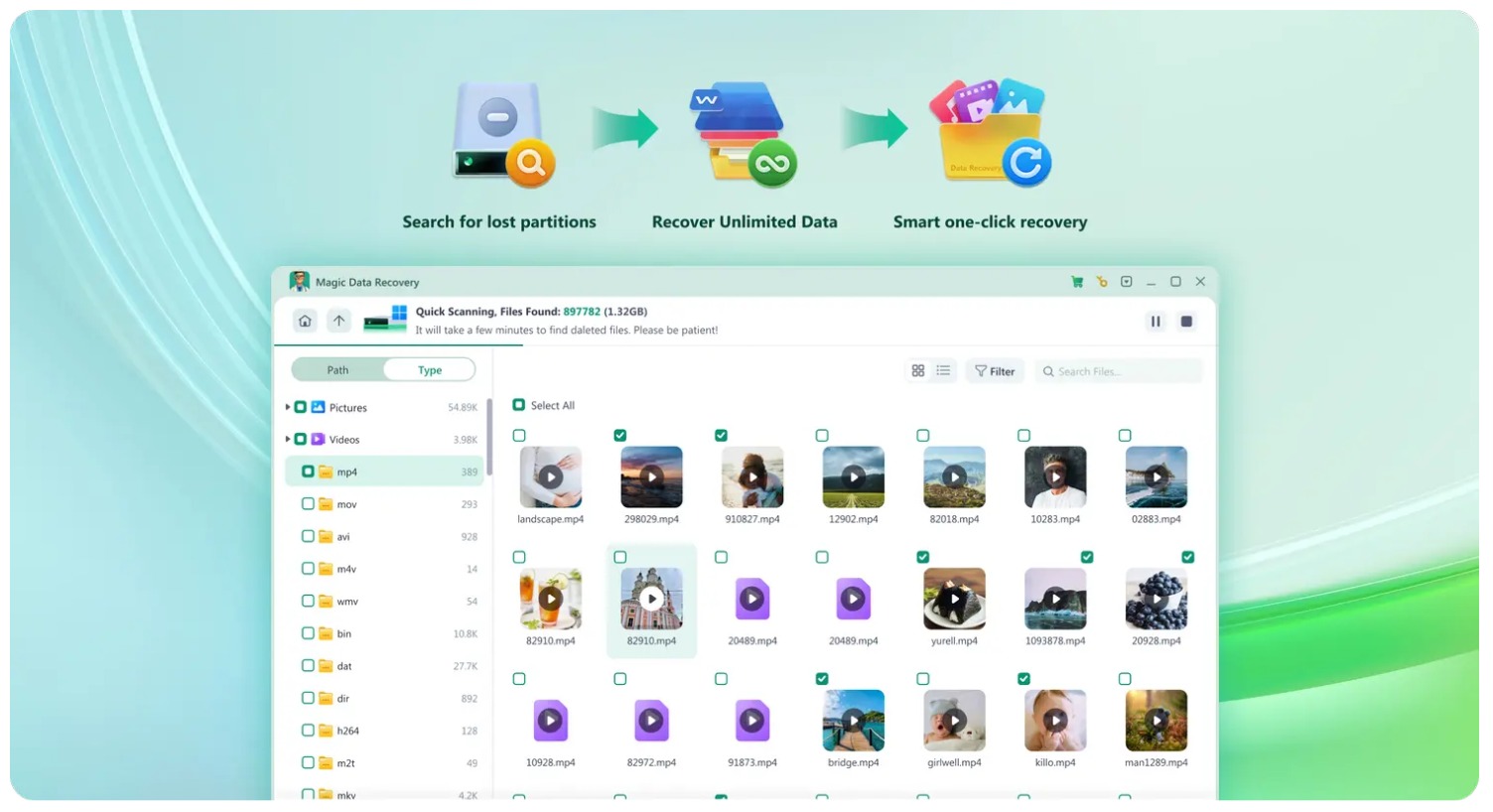Switch to list view
The height and width of the screenshot is (812, 1493).
click(x=943, y=371)
